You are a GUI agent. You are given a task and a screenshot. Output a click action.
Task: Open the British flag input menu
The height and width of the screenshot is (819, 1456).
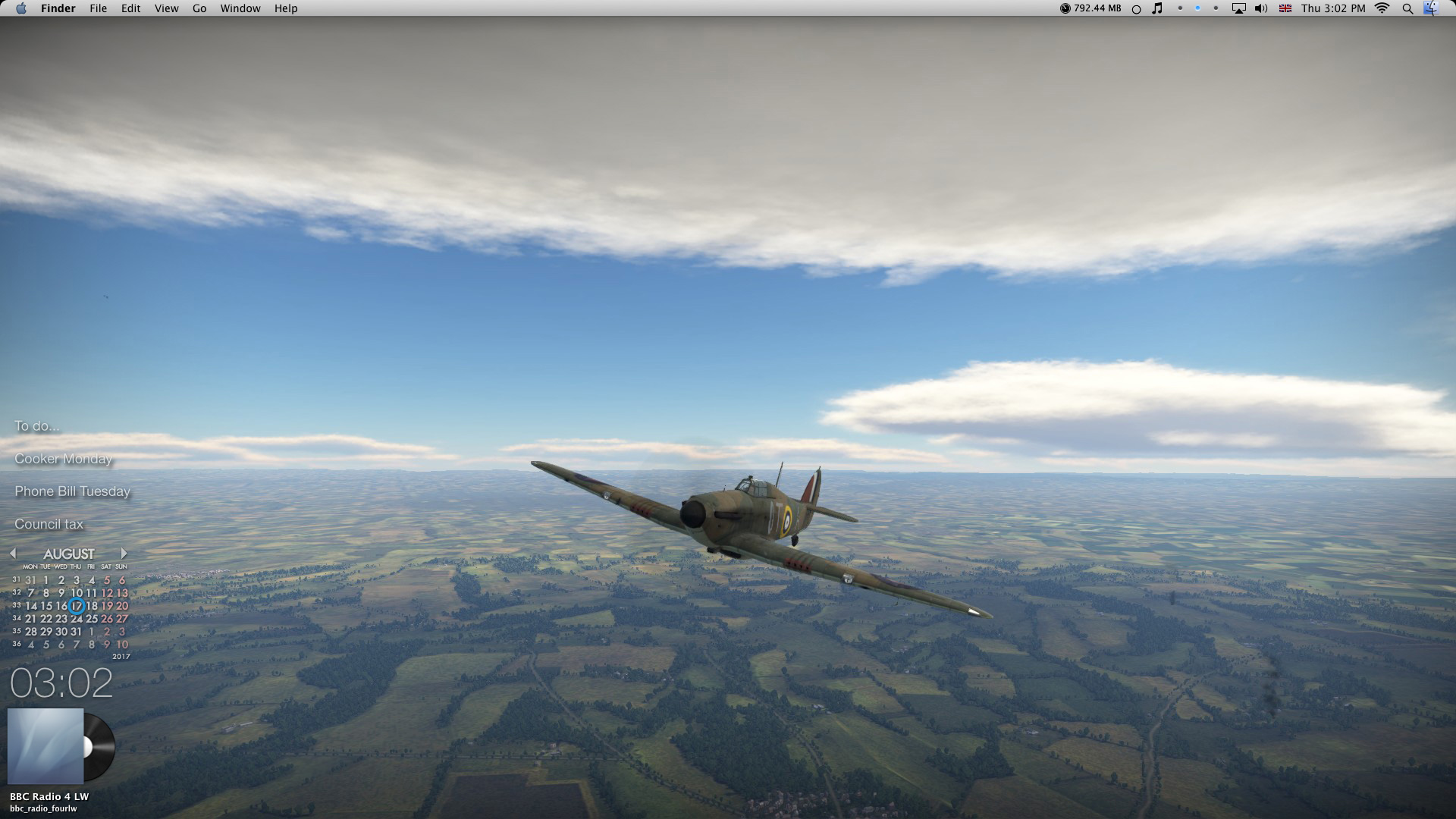[x=1285, y=8]
